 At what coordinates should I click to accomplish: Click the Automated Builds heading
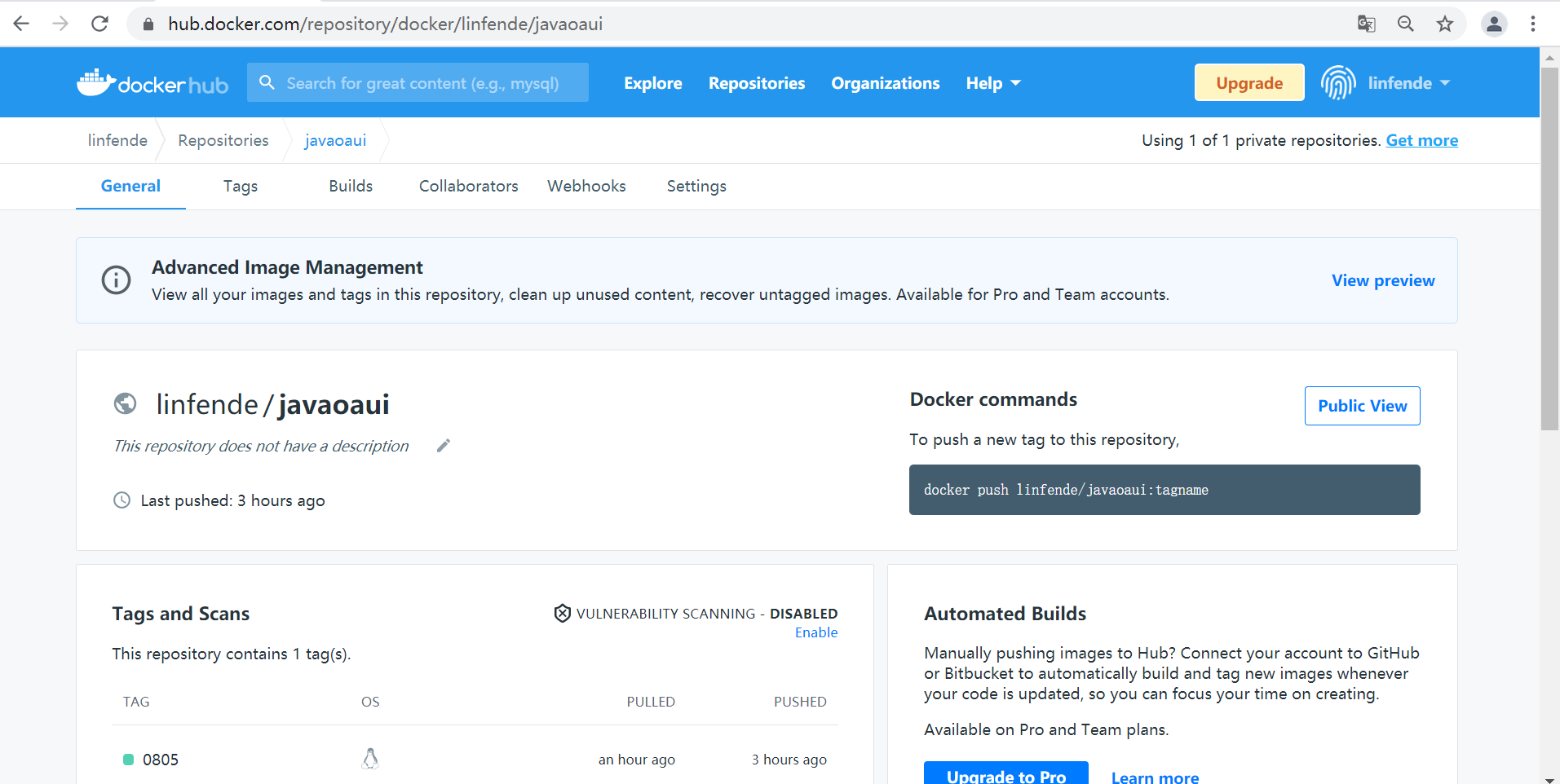click(1005, 614)
